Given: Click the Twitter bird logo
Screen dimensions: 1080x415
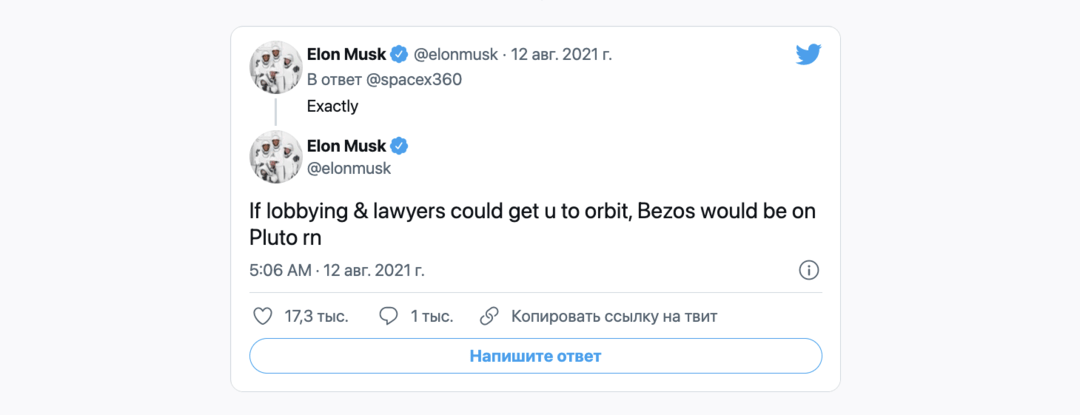Looking at the screenshot, I should (x=808, y=55).
